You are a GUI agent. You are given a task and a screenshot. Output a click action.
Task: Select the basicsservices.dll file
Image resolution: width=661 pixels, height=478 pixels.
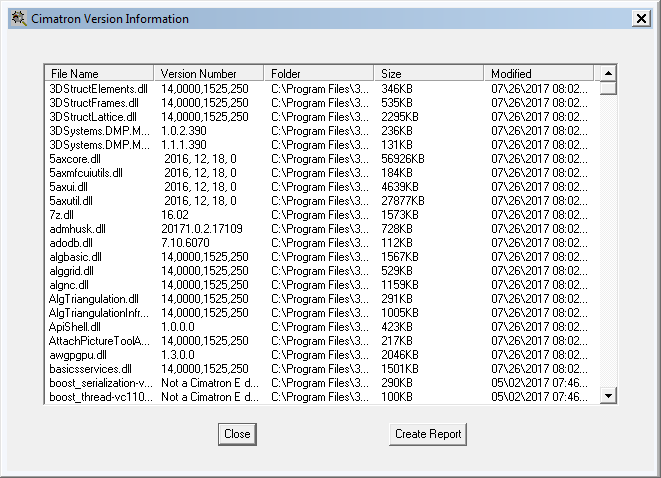coord(91,369)
